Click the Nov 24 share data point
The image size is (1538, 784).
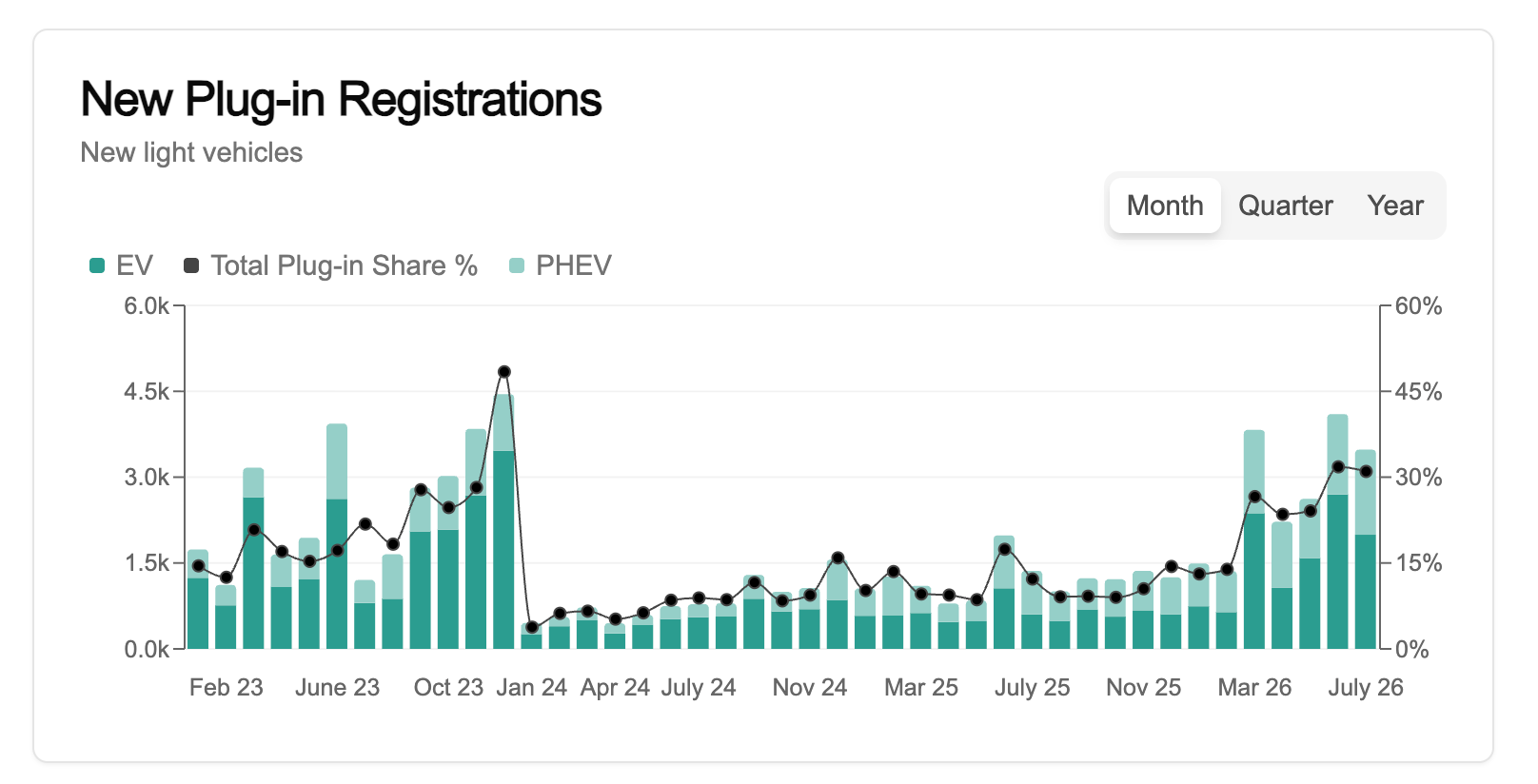[810, 596]
